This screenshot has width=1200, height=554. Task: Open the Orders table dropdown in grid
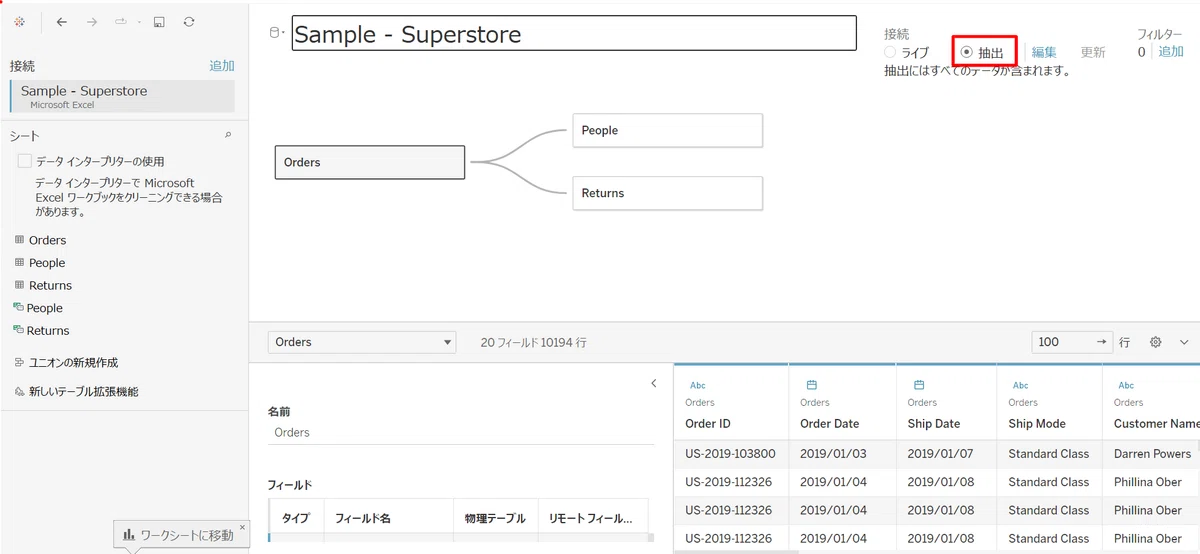(362, 342)
